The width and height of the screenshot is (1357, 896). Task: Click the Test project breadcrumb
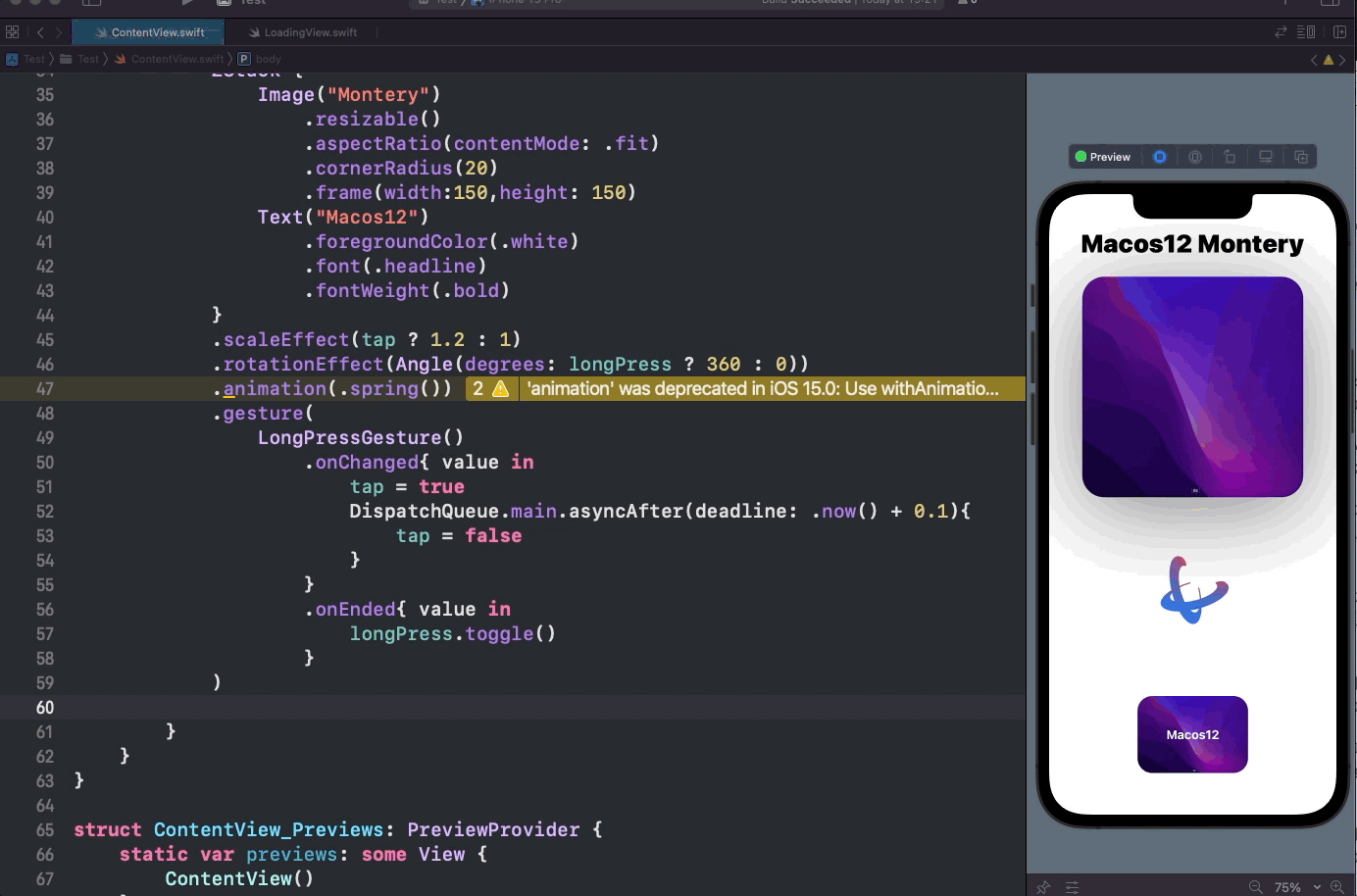25,59
